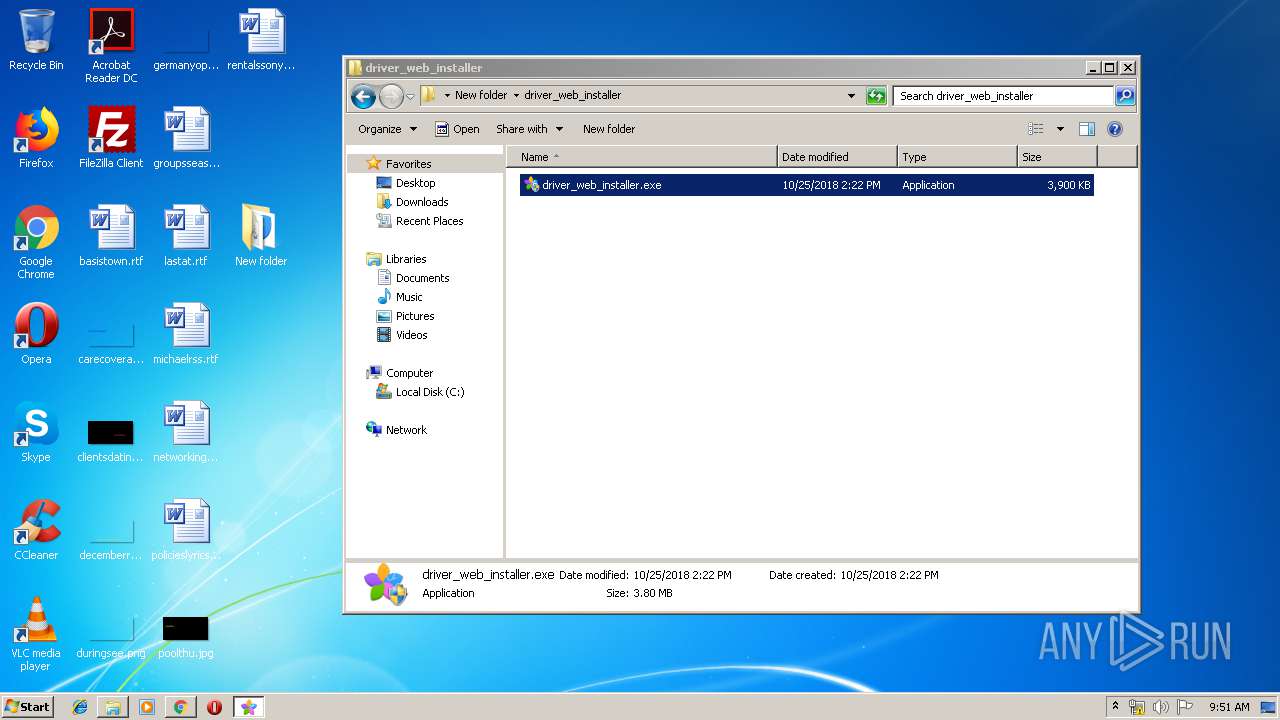The height and width of the screenshot is (720, 1280).
Task: Open Windows Media Player taskbar icon
Action: point(147,707)
